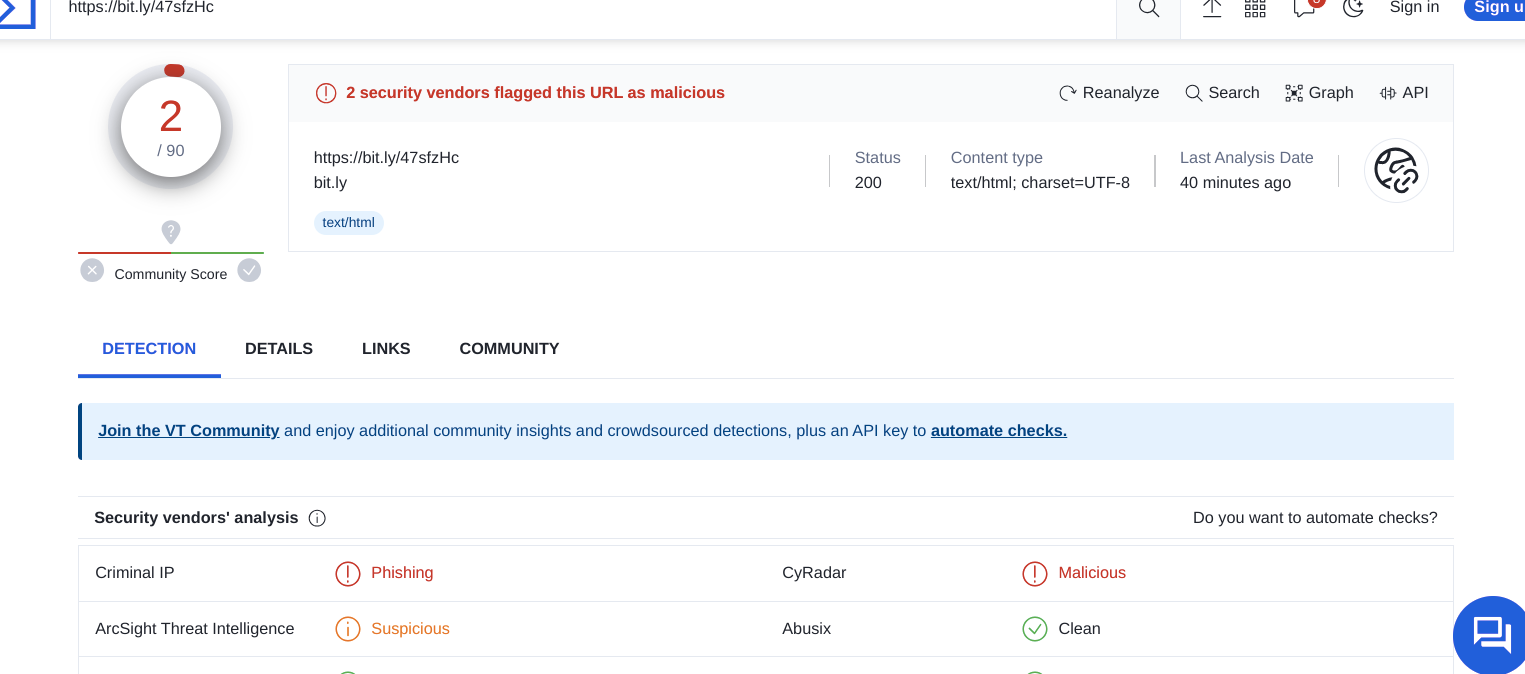Click the Abusix Clean checkmark icon
This screenshot has width=1525, height=674.
(1034, 629)
